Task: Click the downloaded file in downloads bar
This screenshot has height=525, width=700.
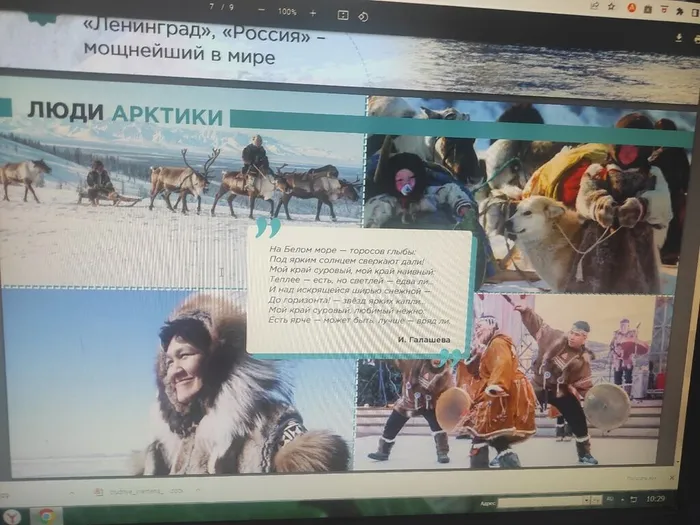Action: [140, 492]
